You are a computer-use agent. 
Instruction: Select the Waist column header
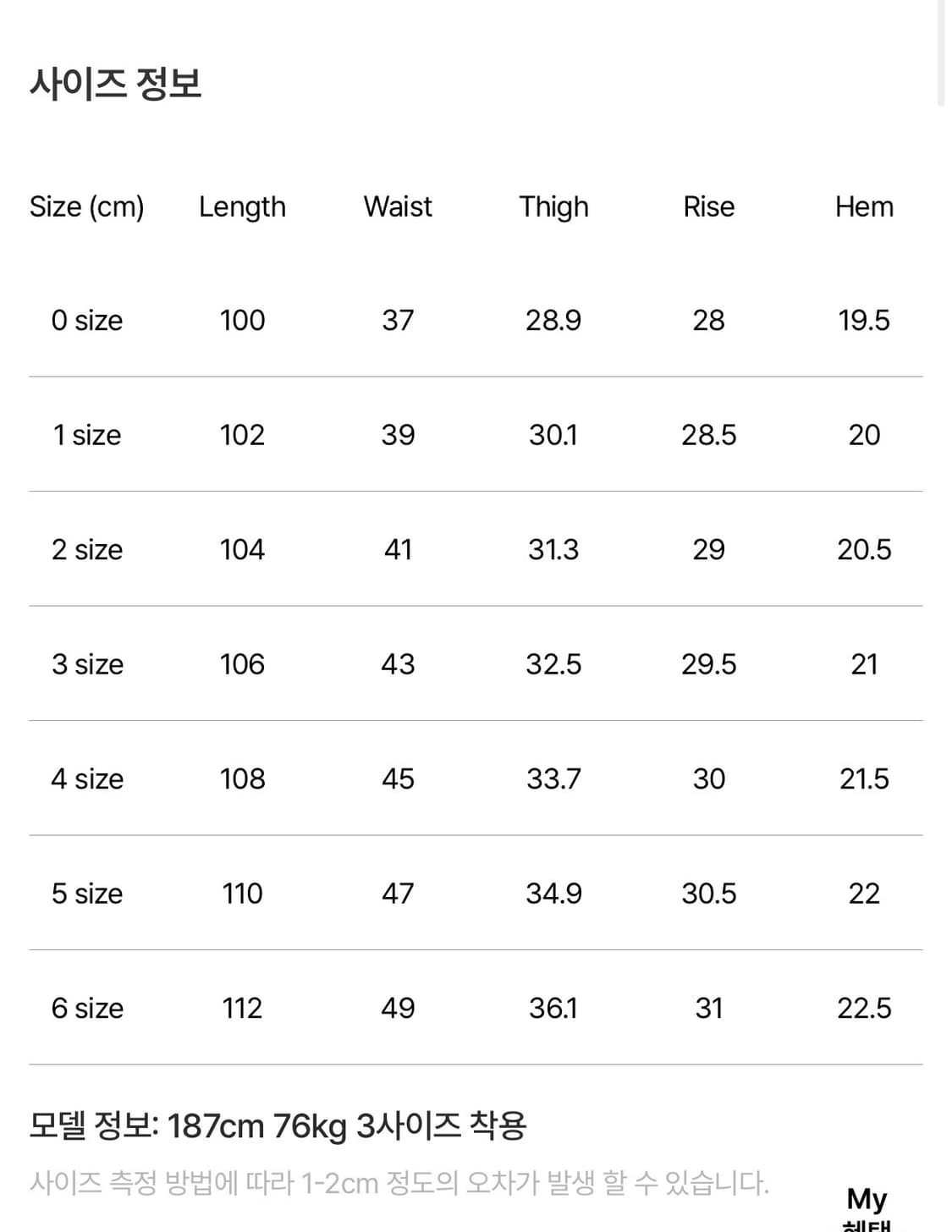coord(398,206)
